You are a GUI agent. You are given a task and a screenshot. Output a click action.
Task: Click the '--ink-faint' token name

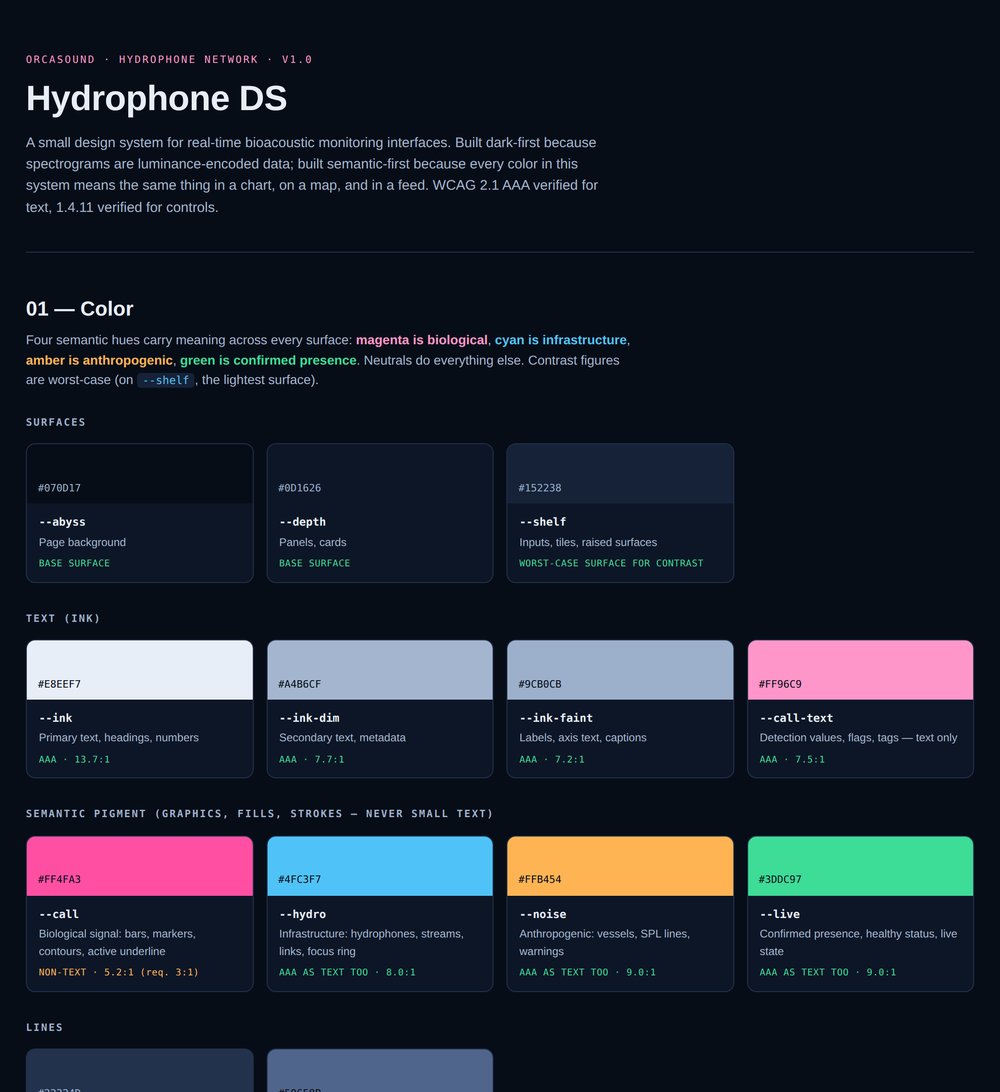pyautogui.click(x=556, y=718)
